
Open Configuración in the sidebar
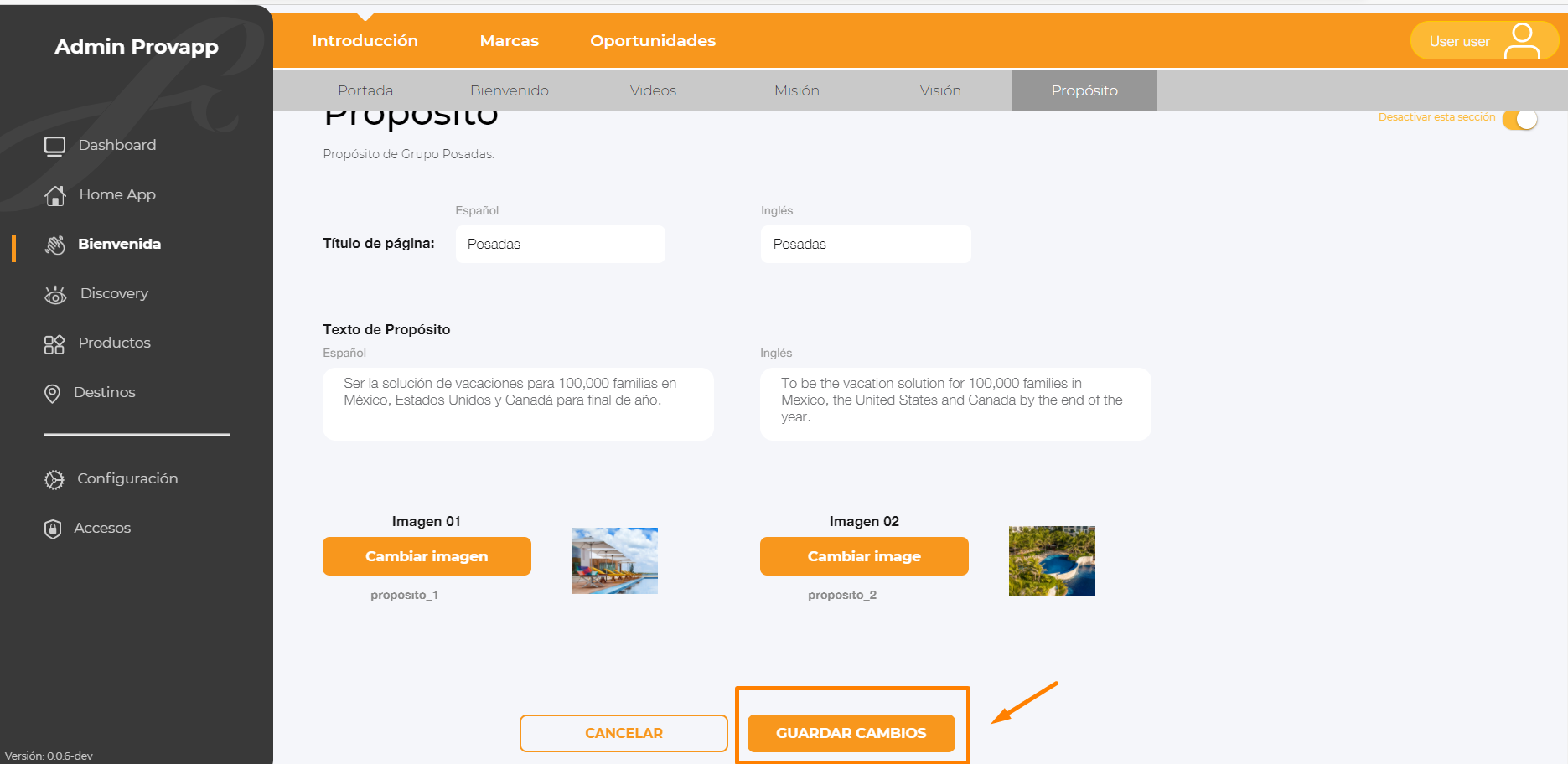pyautogui.click(x=127, y=478)
